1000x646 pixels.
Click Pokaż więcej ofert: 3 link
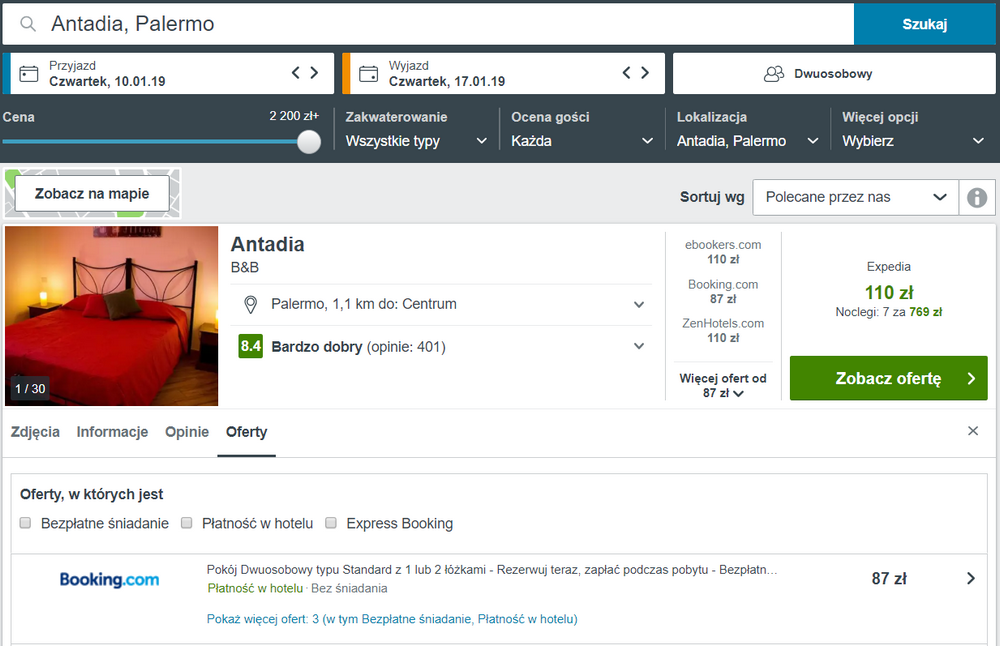[x=392, y=619]
